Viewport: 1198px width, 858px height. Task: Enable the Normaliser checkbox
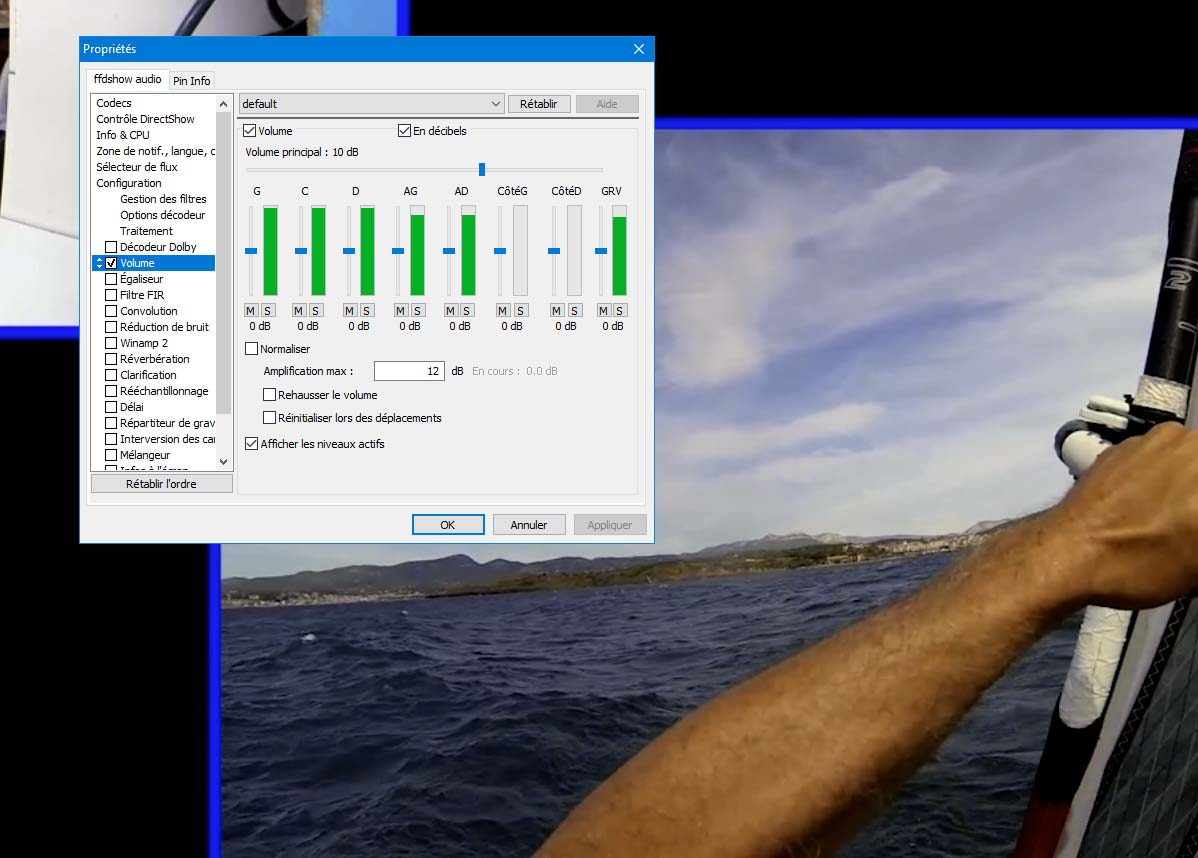pyautogui.click(x=251, y=348)
